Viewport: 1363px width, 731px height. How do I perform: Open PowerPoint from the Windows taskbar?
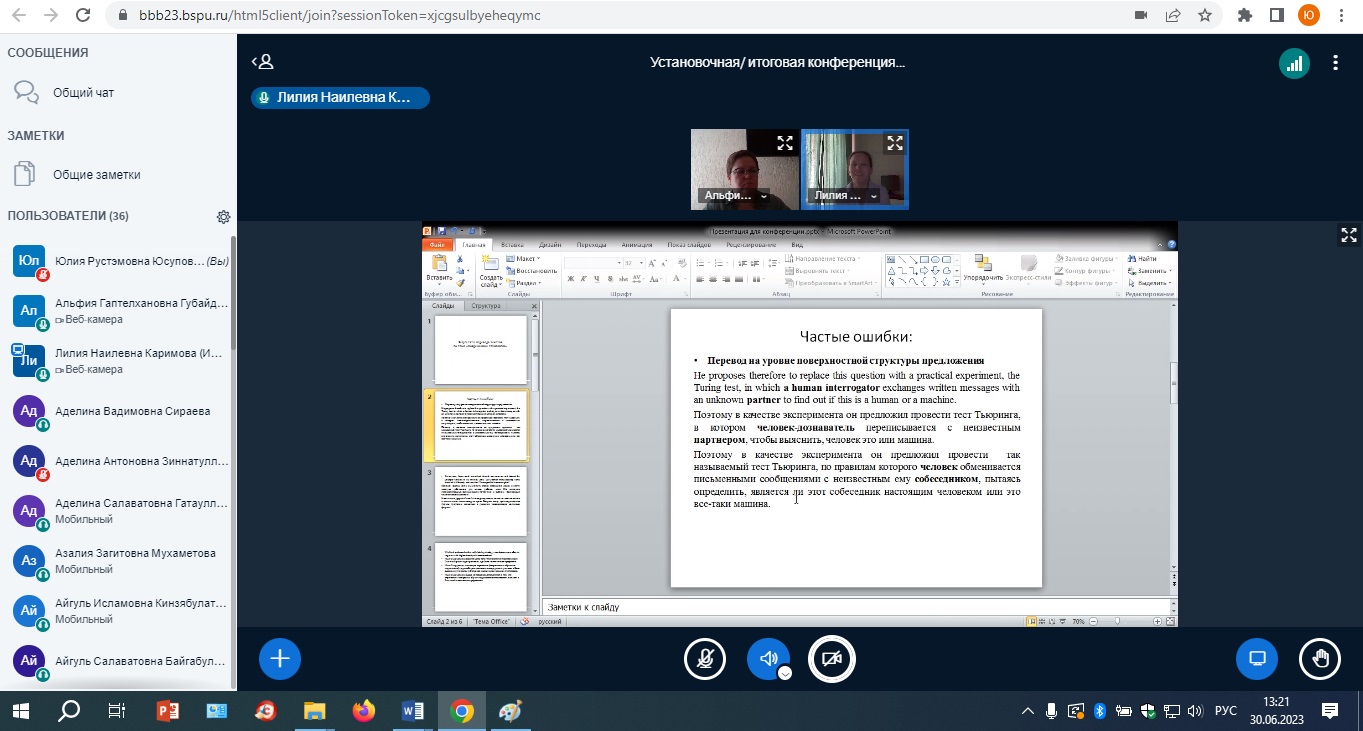pyautogui.click(x=167, y=711)
